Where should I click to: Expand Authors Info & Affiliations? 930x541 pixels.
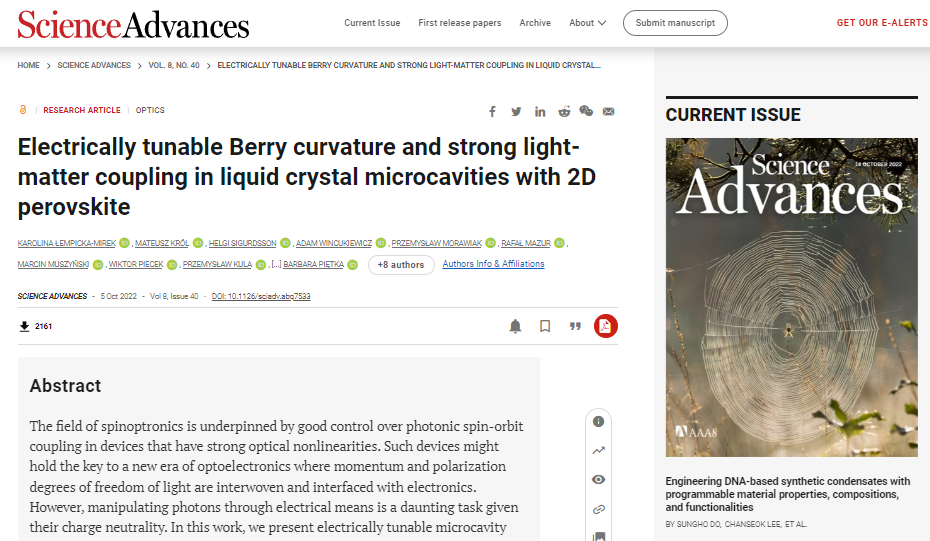493,264
